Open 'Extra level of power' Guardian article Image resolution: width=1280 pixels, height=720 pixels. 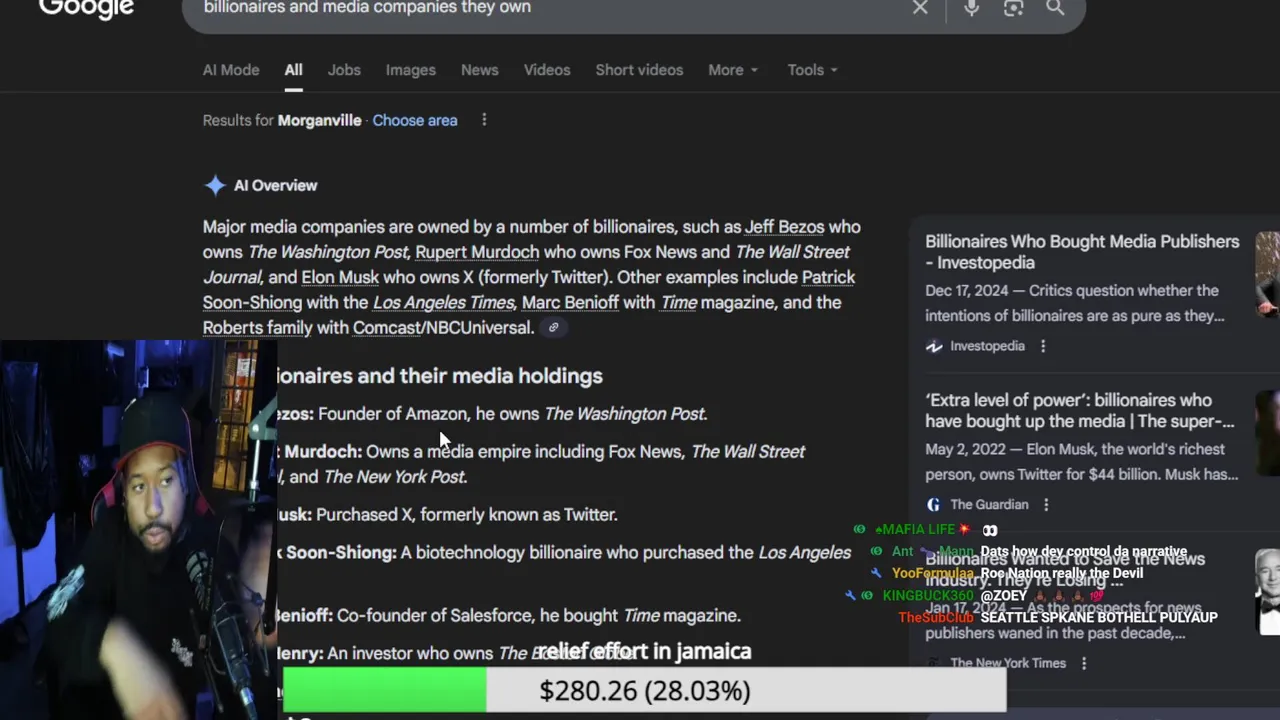coord(1080,411)
